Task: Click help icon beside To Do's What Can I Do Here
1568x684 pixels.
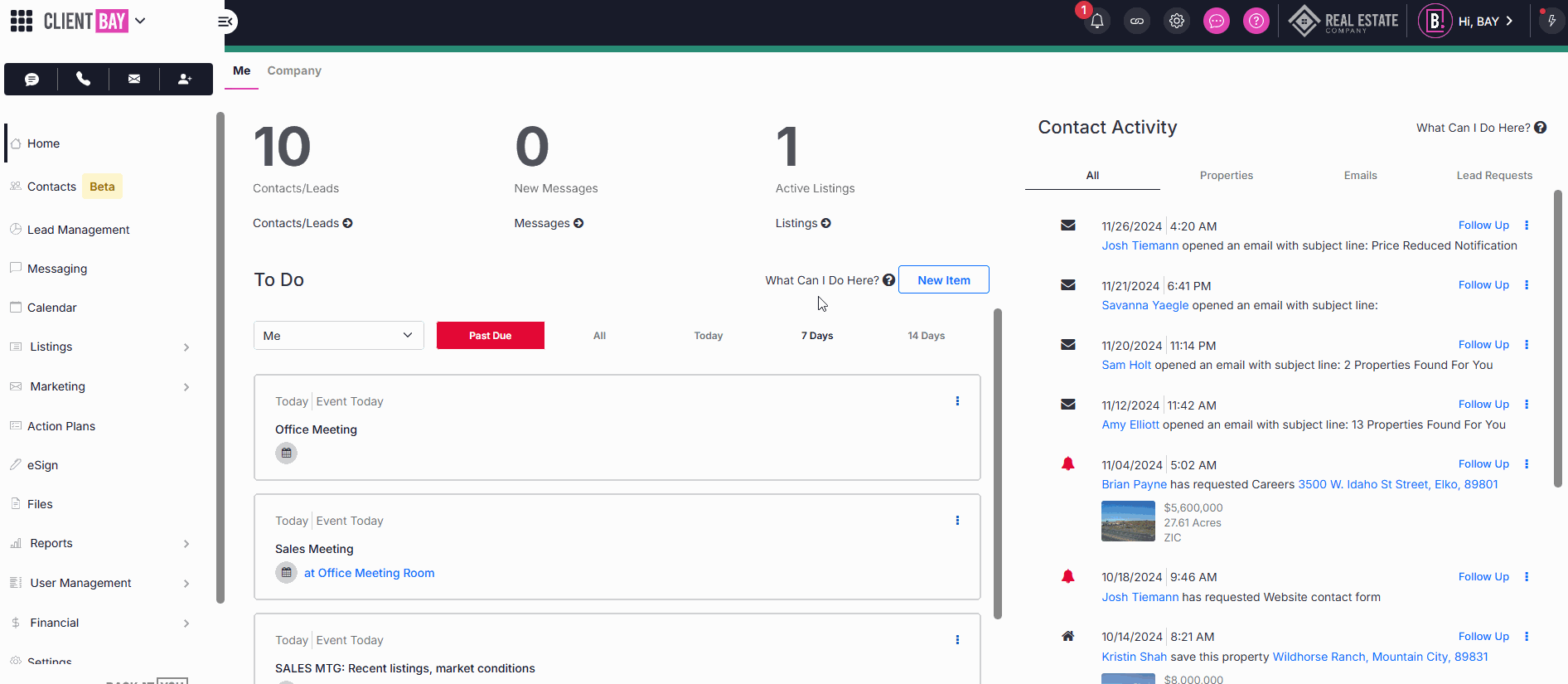Action: [x=888, y=280]
